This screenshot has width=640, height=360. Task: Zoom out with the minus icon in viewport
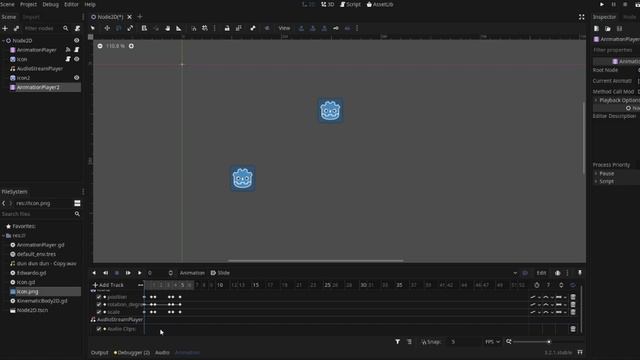click(100, 46)
